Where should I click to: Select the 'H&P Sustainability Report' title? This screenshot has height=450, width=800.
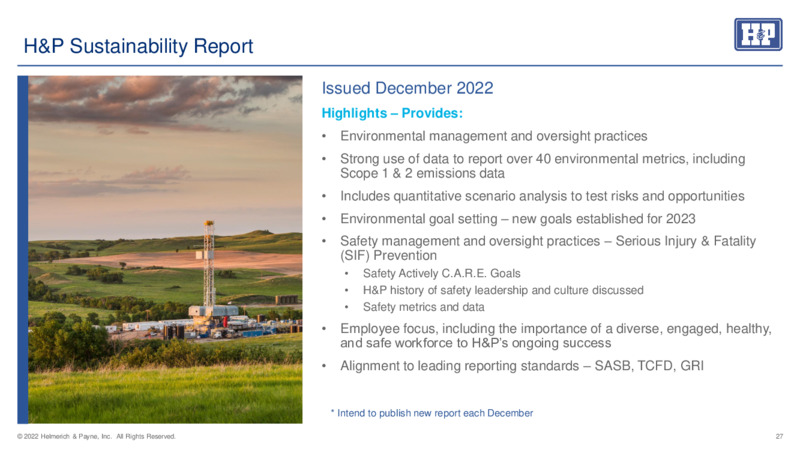pyautogui.click(x=138, y=46)
